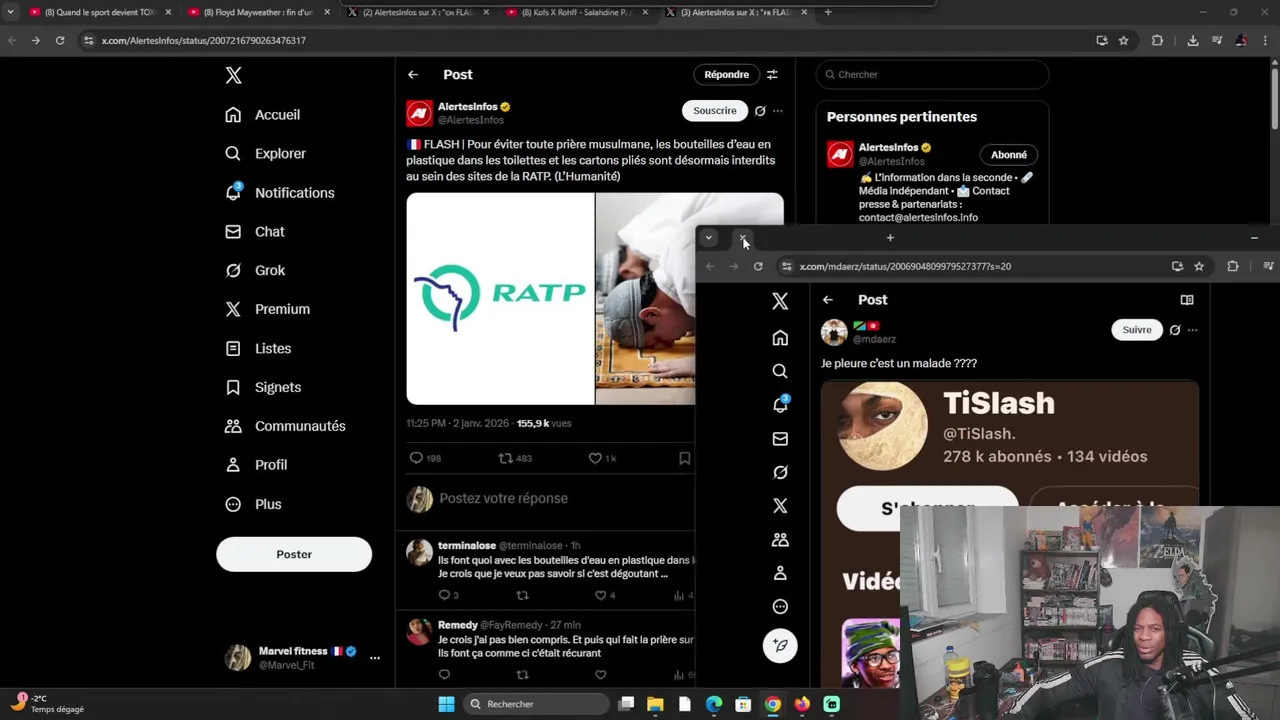This screenshot has width=1280, height=720.
Task: Open Accueil in the main sidebar
Action: tap(263, 115)
